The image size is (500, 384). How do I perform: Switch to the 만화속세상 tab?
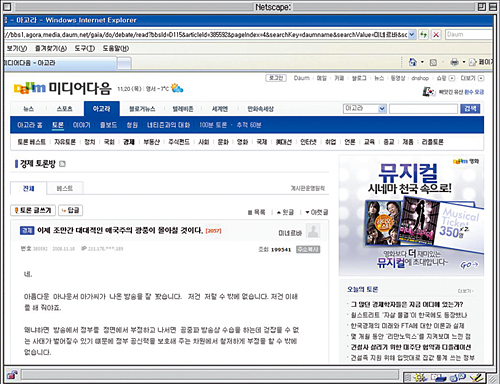(x=260, y=109)
